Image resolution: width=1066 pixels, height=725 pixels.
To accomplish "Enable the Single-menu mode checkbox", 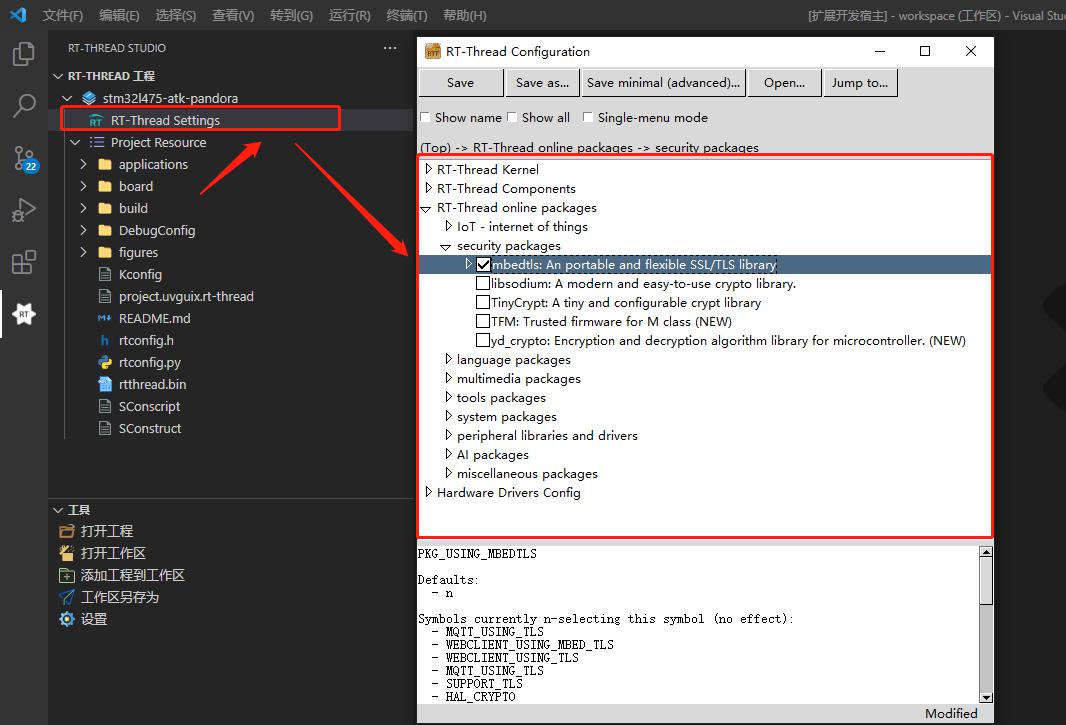I will point(588,117).
